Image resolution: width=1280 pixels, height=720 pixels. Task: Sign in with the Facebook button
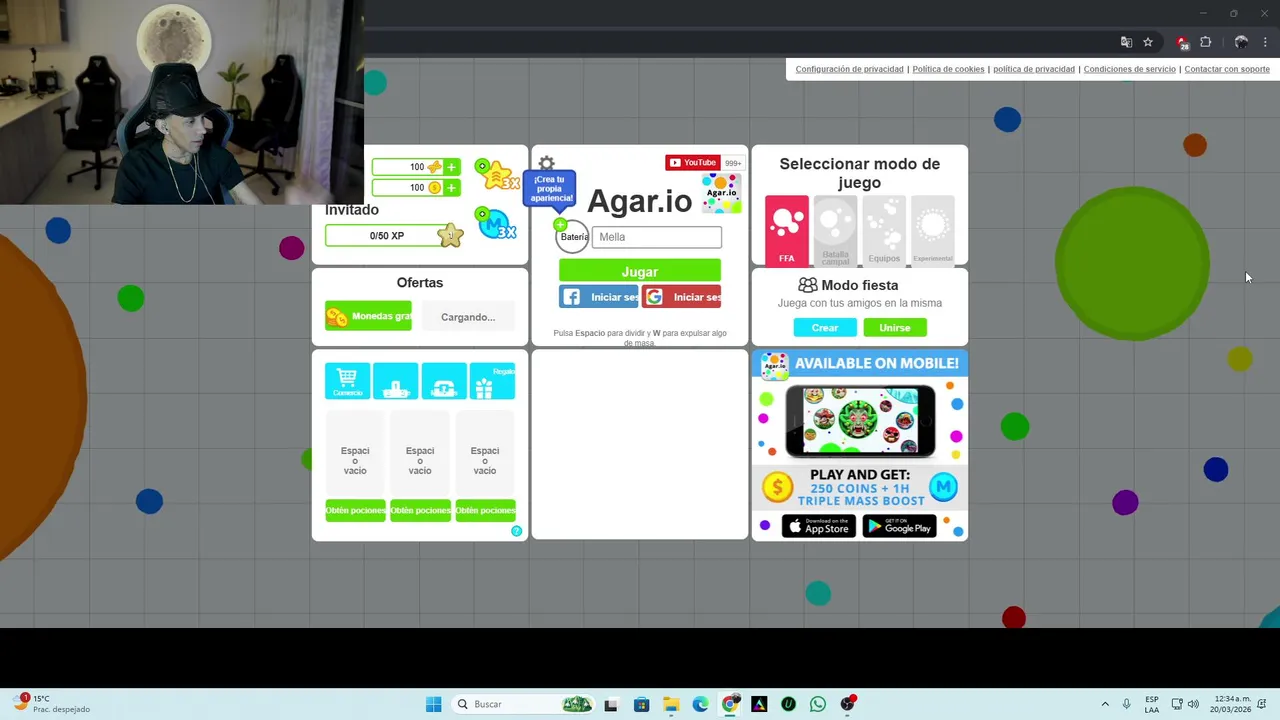[598, 297]
